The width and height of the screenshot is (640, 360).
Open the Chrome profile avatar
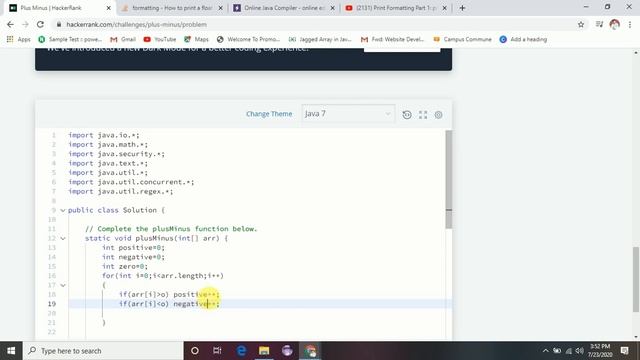coord(614,24)
